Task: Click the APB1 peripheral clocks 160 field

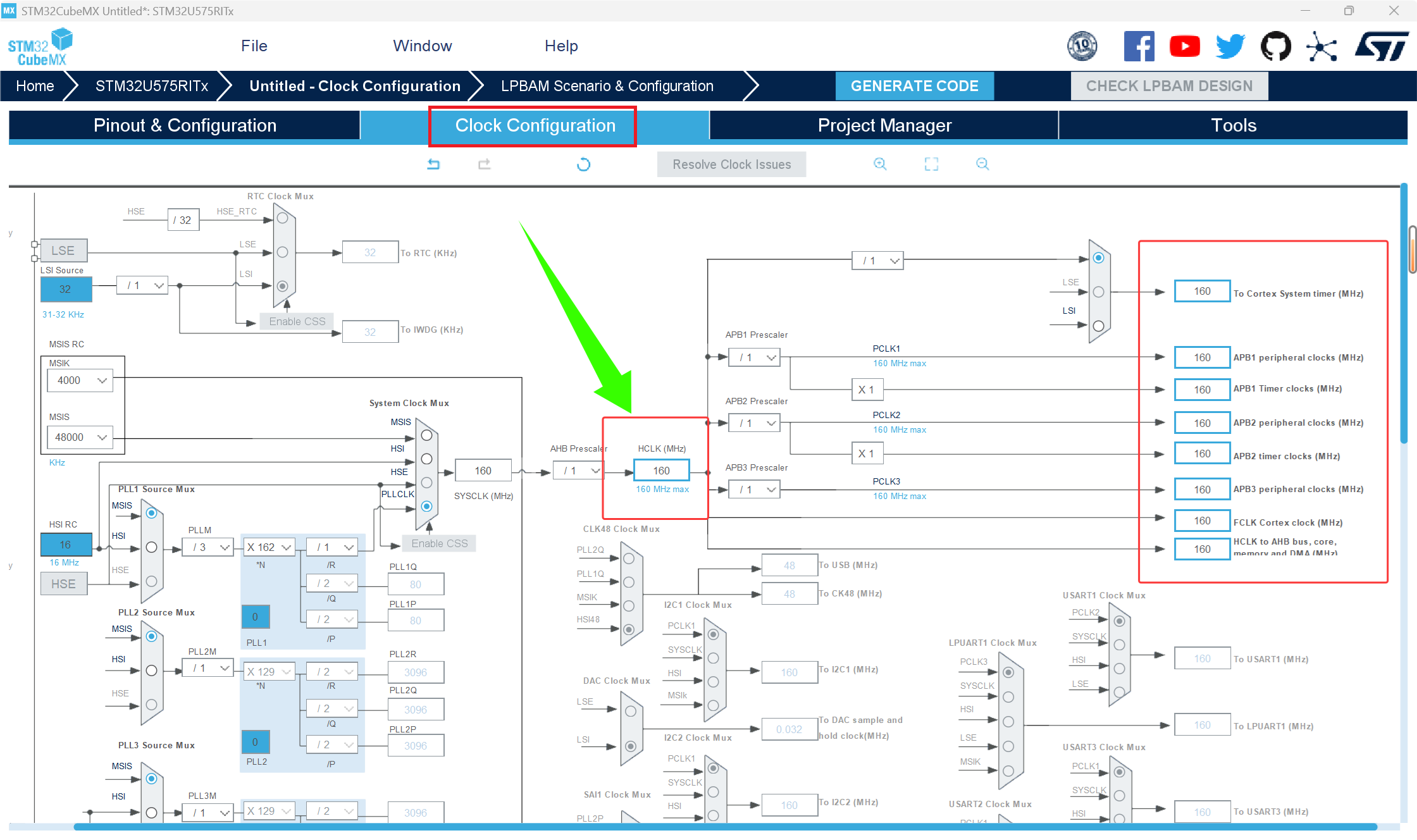Action: (1202, 357)
